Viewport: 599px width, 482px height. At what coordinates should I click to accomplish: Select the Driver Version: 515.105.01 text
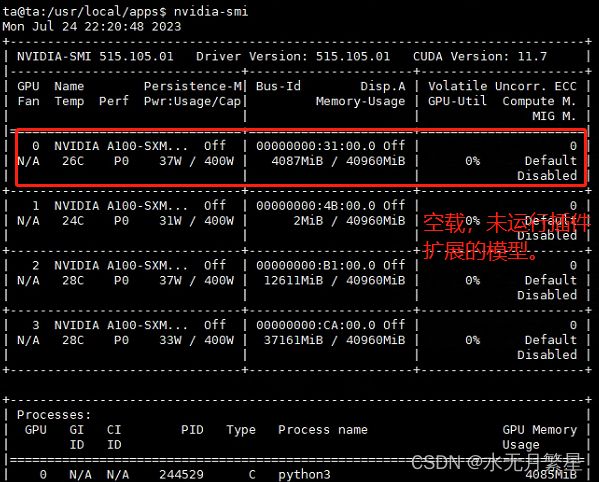click(293, 57)
